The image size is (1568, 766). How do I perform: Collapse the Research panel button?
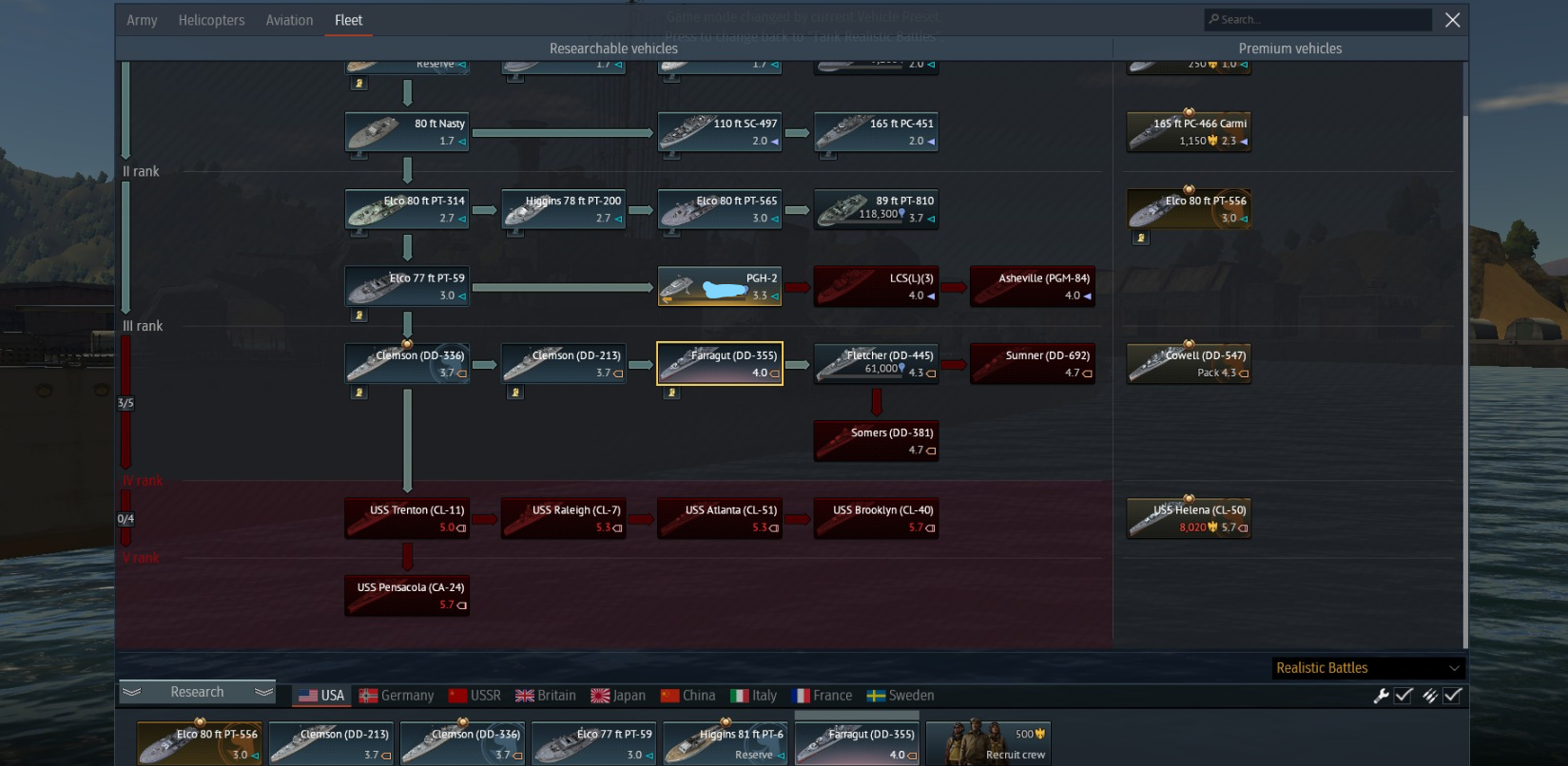click(x=197, y=693)
